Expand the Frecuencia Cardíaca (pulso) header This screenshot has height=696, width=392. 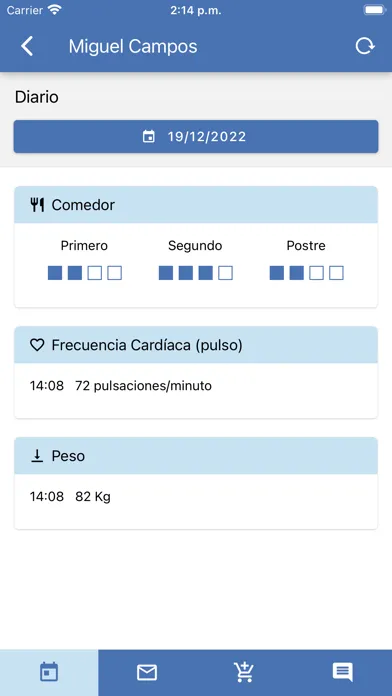[x=196, y=345]
